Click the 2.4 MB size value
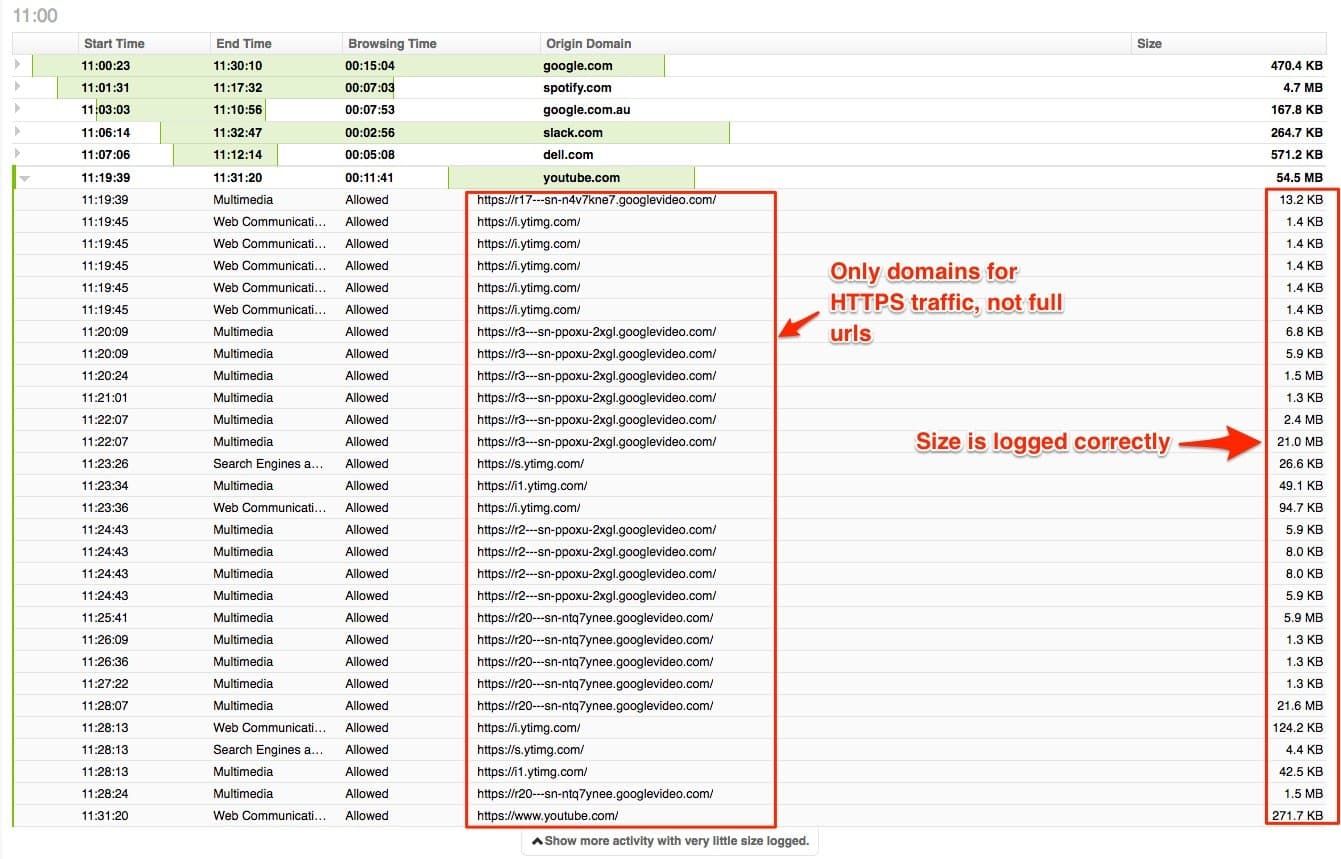 (x=1303, y=420)
